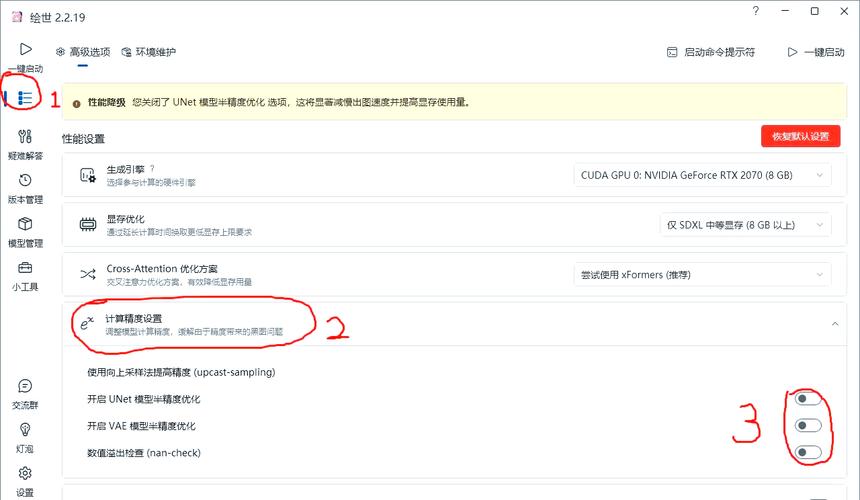Click the 计算精度设置 section title

[x=133, y=319]
